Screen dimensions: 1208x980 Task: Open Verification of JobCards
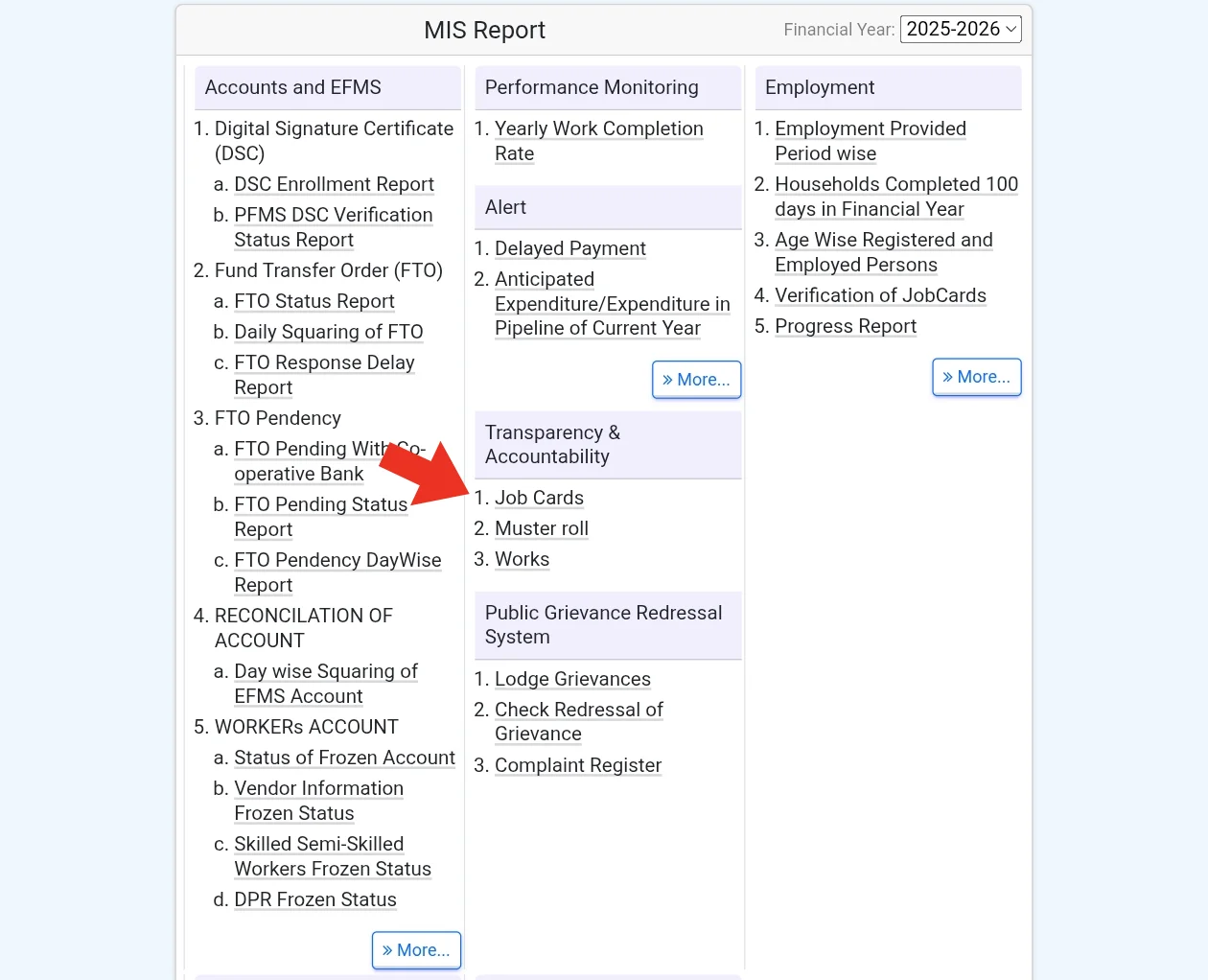point(880,295)
